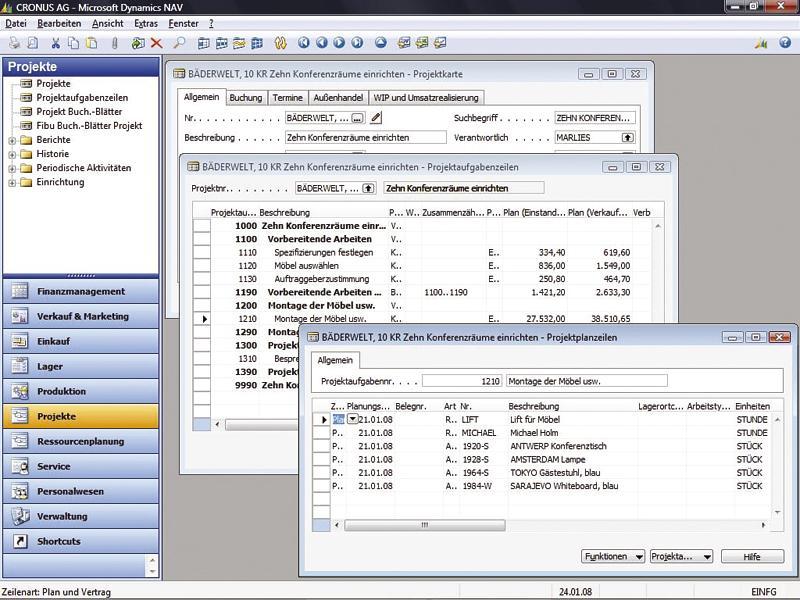The width and height of the screenshot is (800, 600).
Task: Open the Zeilenart dropdown in first plan line
Action: coord(353,419)
